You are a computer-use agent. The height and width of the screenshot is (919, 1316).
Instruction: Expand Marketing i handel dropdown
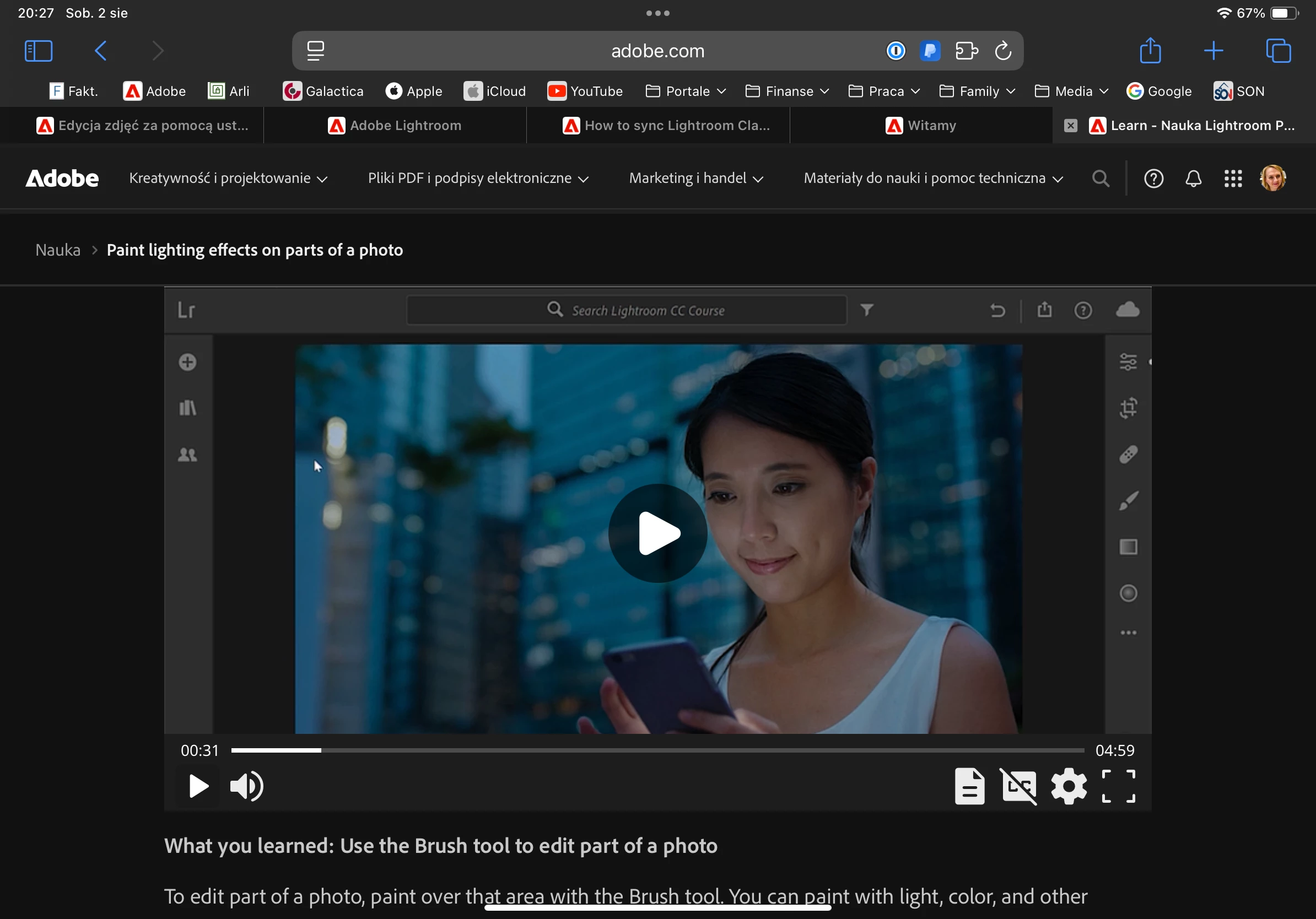(x=696, y=179)
